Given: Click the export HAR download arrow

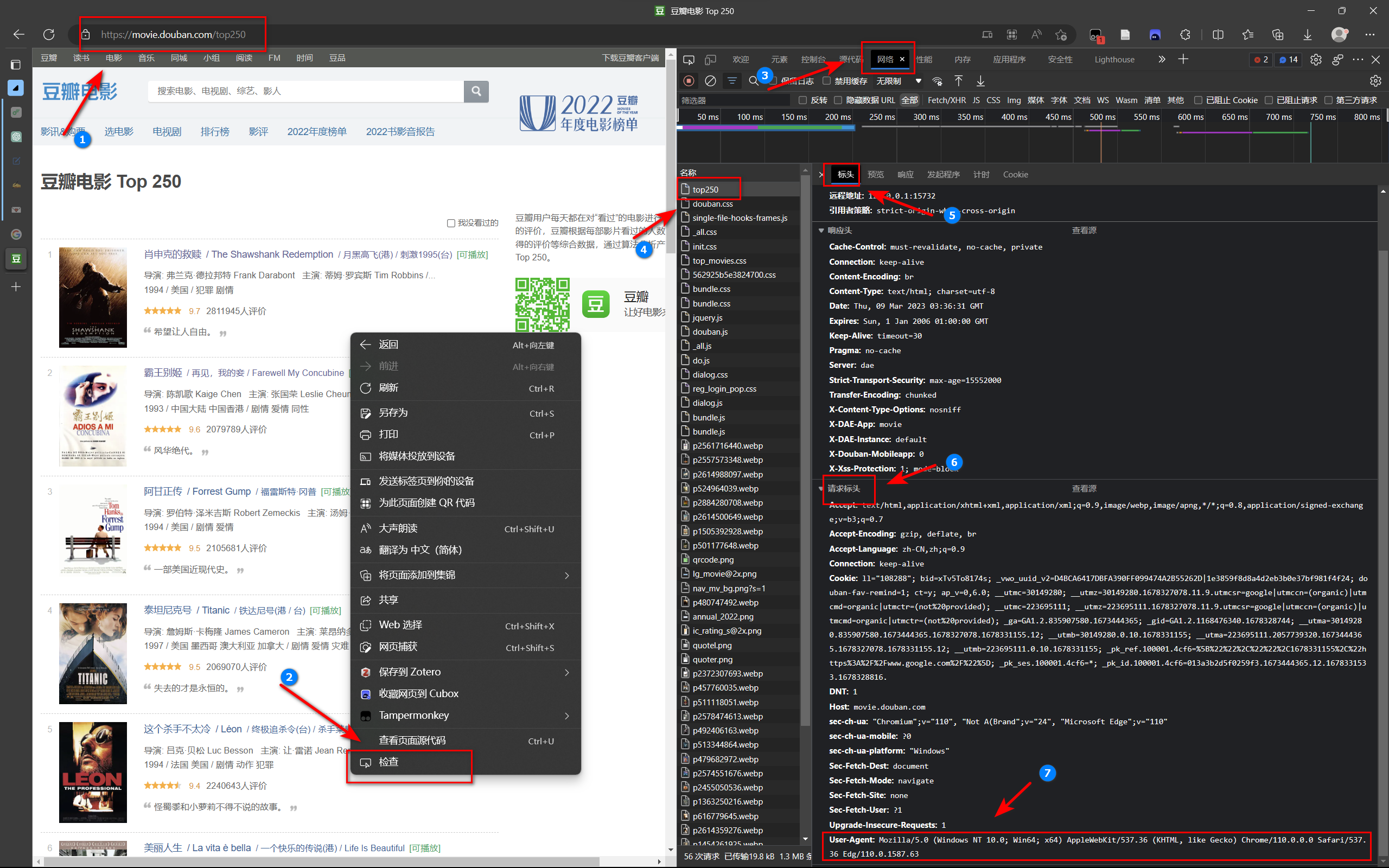Looking at the screenshot, I should [980, 81].
